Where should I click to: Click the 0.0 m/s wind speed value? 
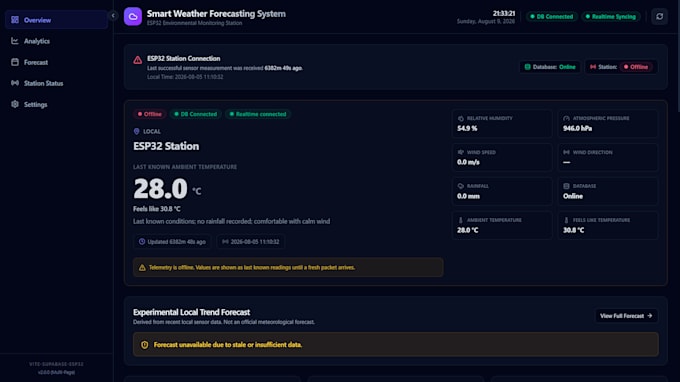[x=468, y=162]
